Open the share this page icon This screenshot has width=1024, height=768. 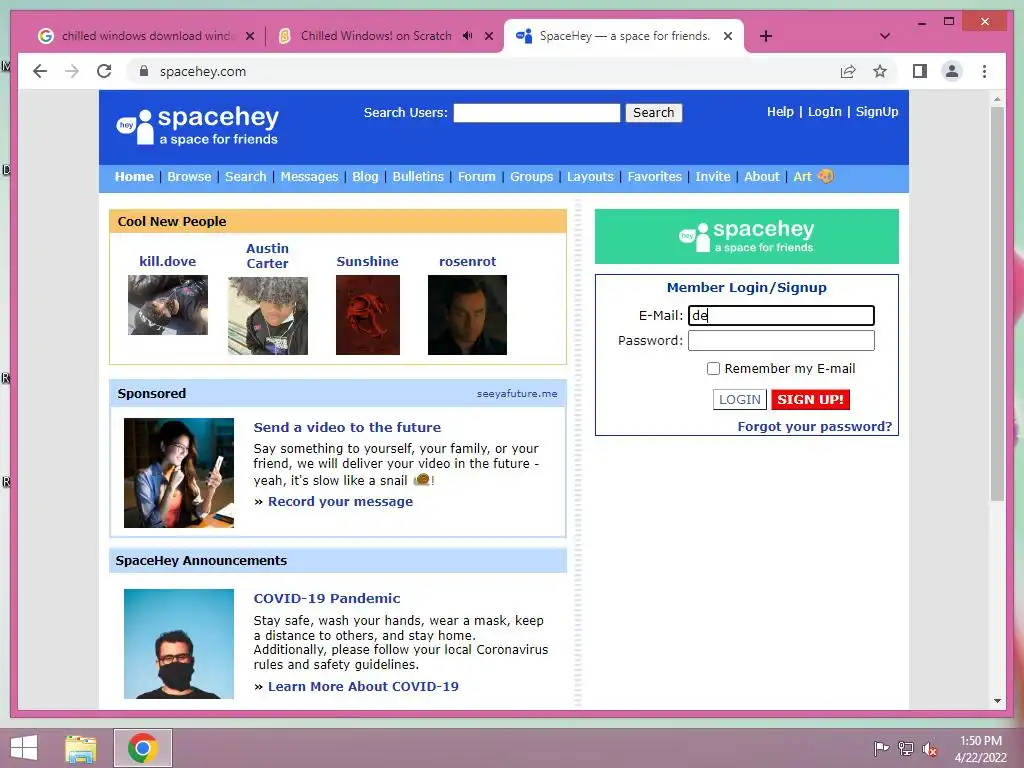848,71
